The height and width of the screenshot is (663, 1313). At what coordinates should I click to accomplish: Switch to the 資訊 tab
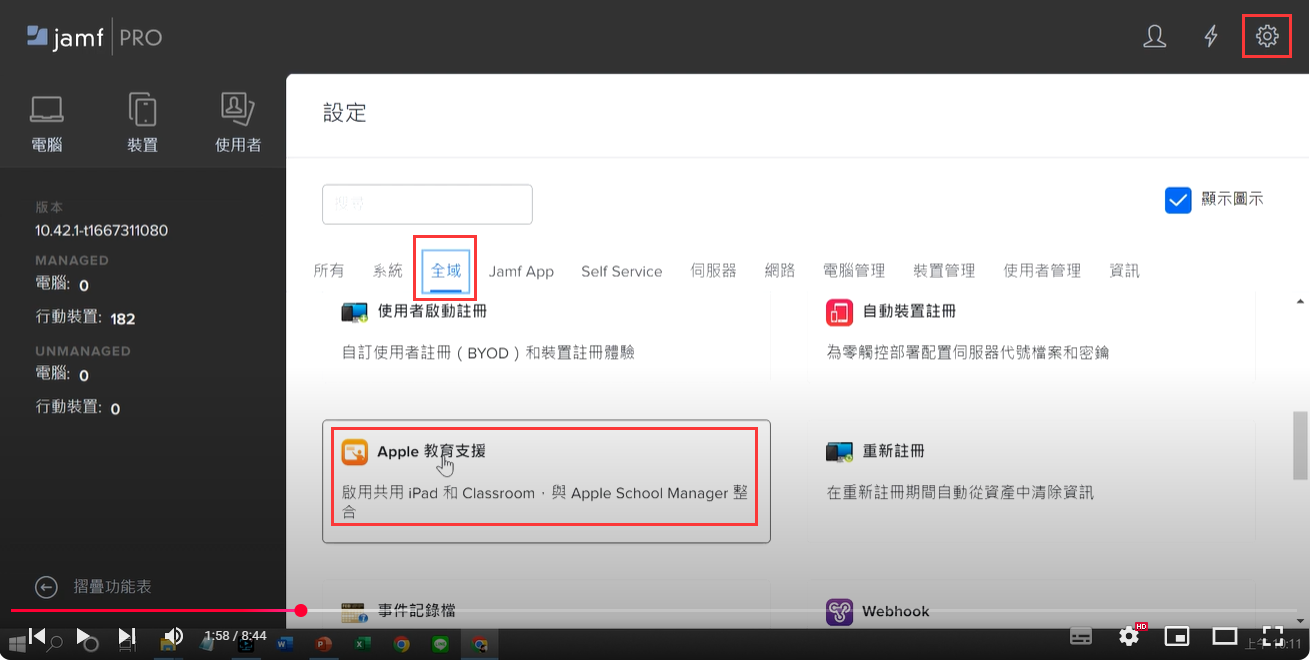(1125, 271)
